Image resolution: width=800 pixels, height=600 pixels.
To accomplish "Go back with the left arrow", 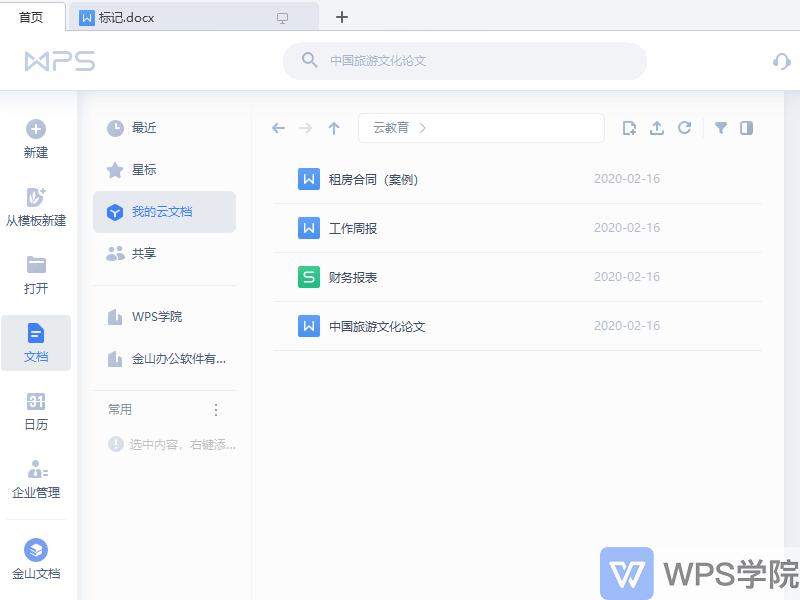I will pos(279,128).
